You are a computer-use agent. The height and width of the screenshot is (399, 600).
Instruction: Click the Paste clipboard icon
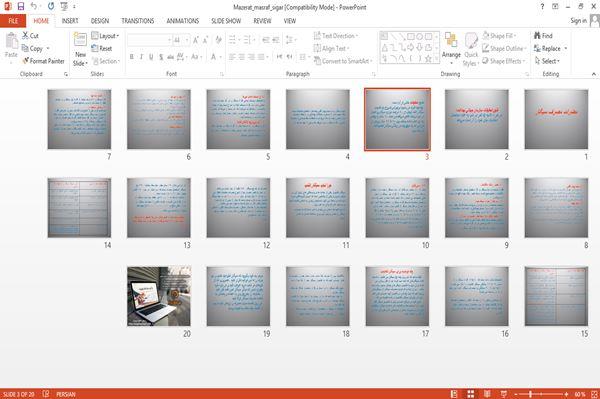coord(11,41)
